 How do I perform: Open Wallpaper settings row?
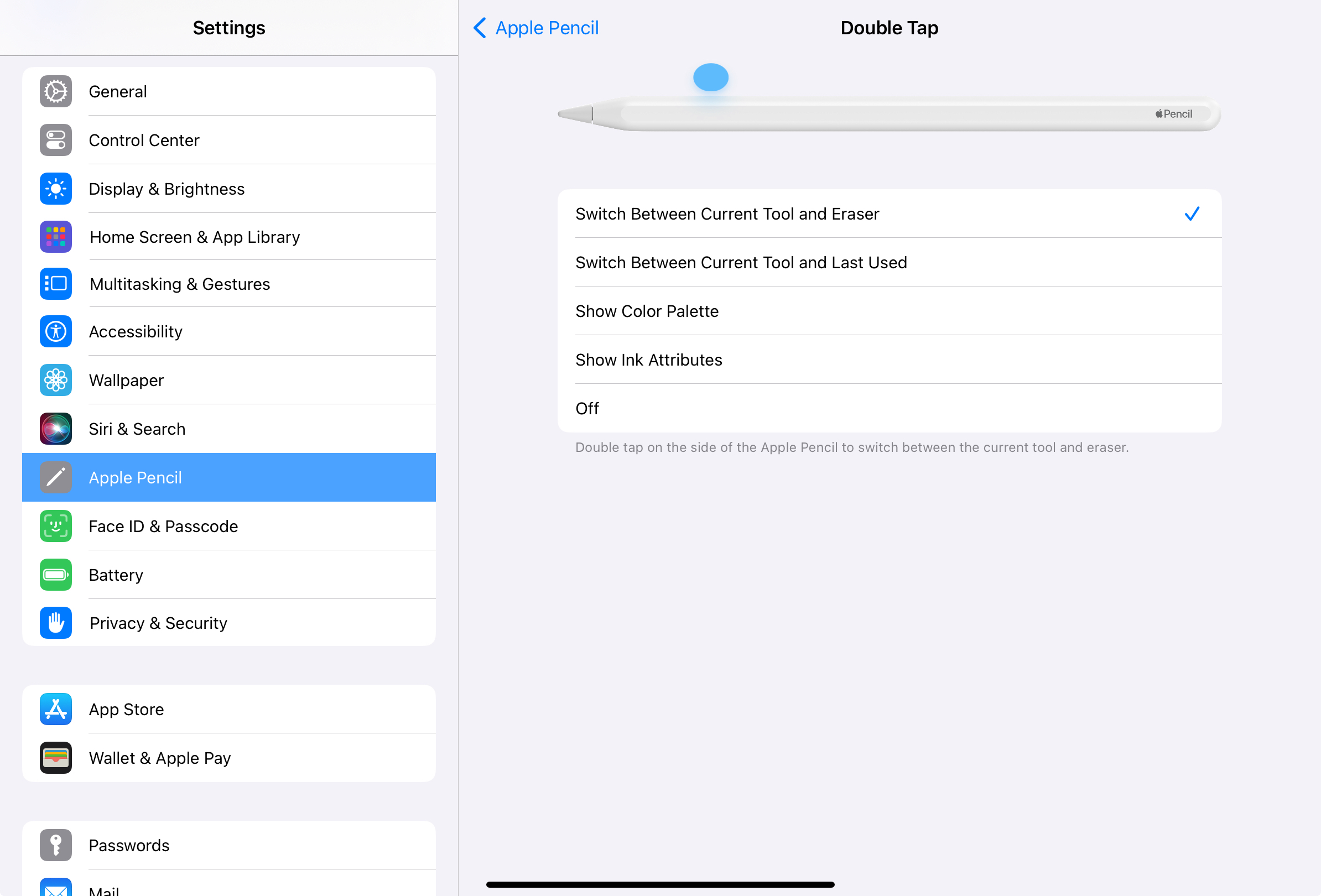click(229, 380)
